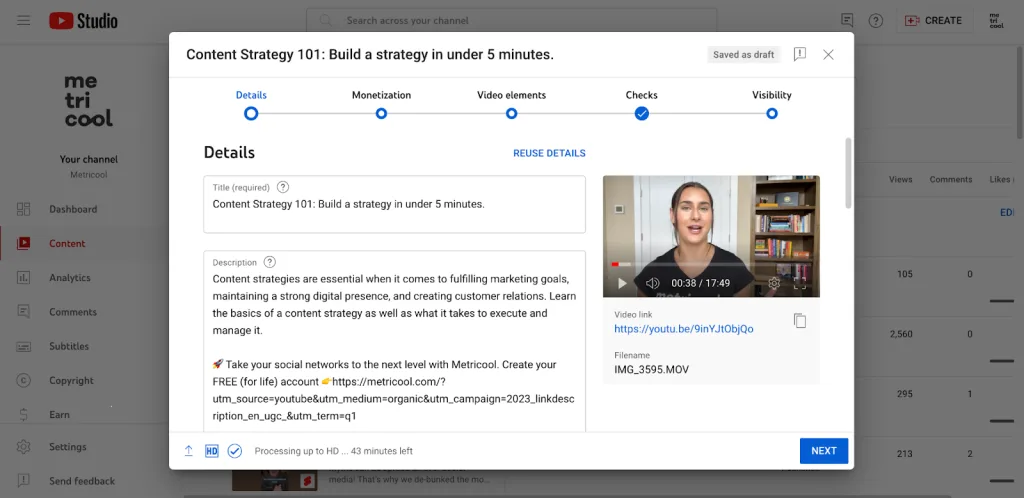This screenshot has width=1024, height=498.
Task: Click into the Title text field
Action: point(394,205)
